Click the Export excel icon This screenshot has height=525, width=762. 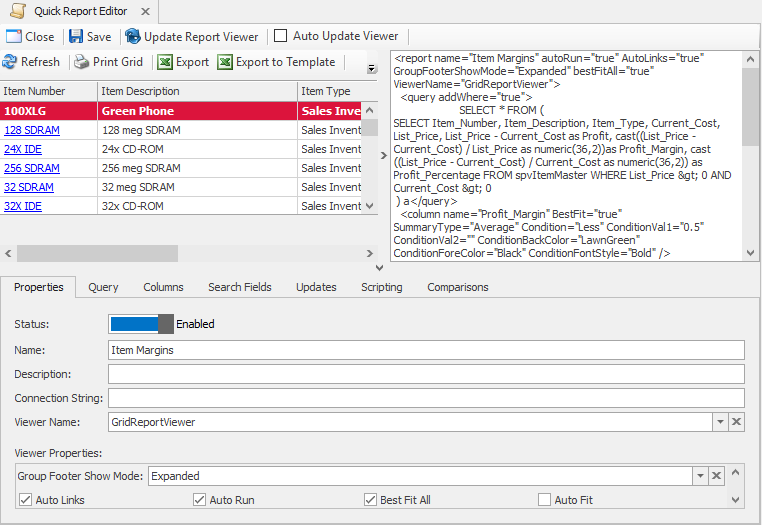(x=165, y=62)
